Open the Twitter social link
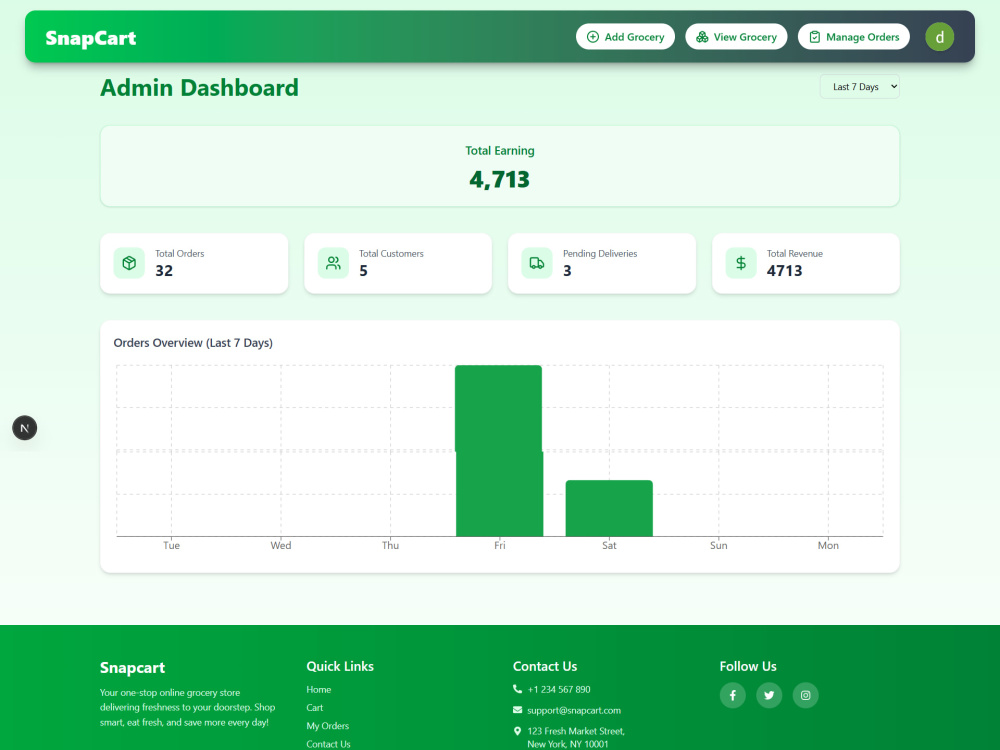The width and height of the screenshot is (1000, 750). (x=769, y=695)
